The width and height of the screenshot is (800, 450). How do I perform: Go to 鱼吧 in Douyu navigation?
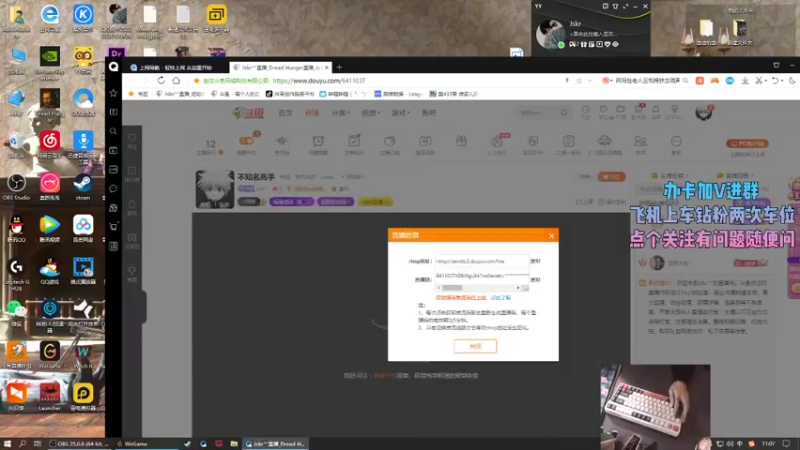click(429, 113)
